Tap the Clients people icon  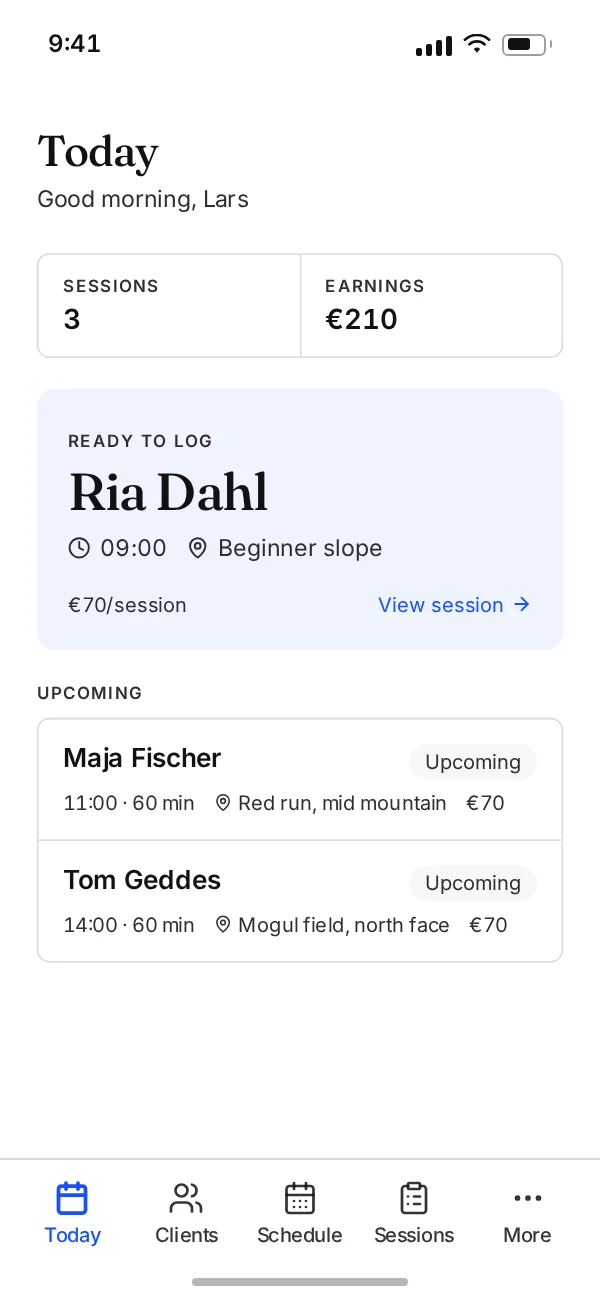tap(186, 1198)
